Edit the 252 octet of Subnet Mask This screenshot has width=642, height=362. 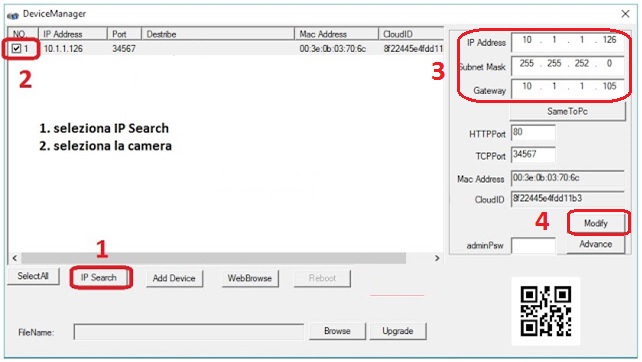[x=581, y=63]
